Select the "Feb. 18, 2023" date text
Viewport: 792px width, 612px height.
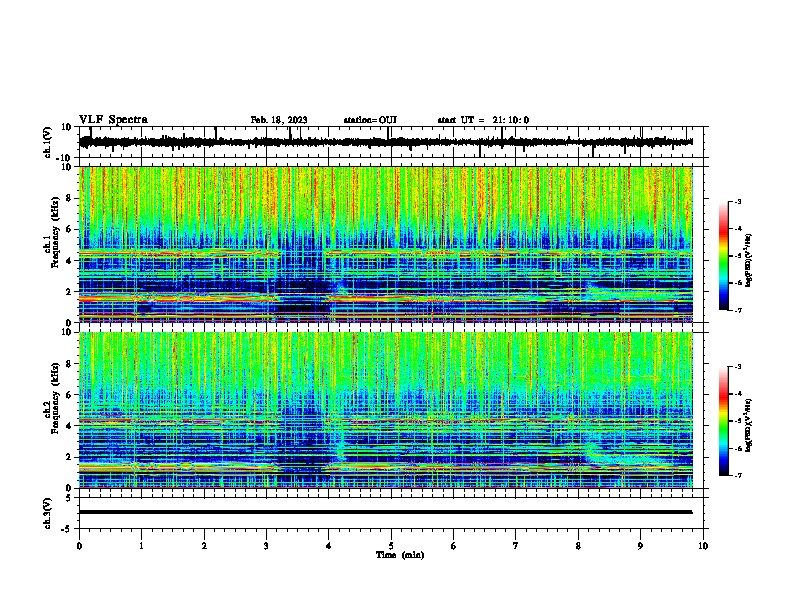(x=279, y=120)
